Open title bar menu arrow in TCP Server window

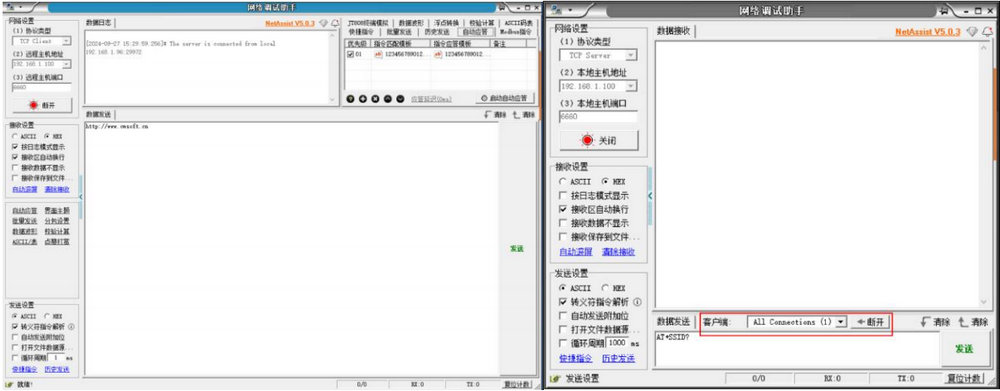coord(570,11)
